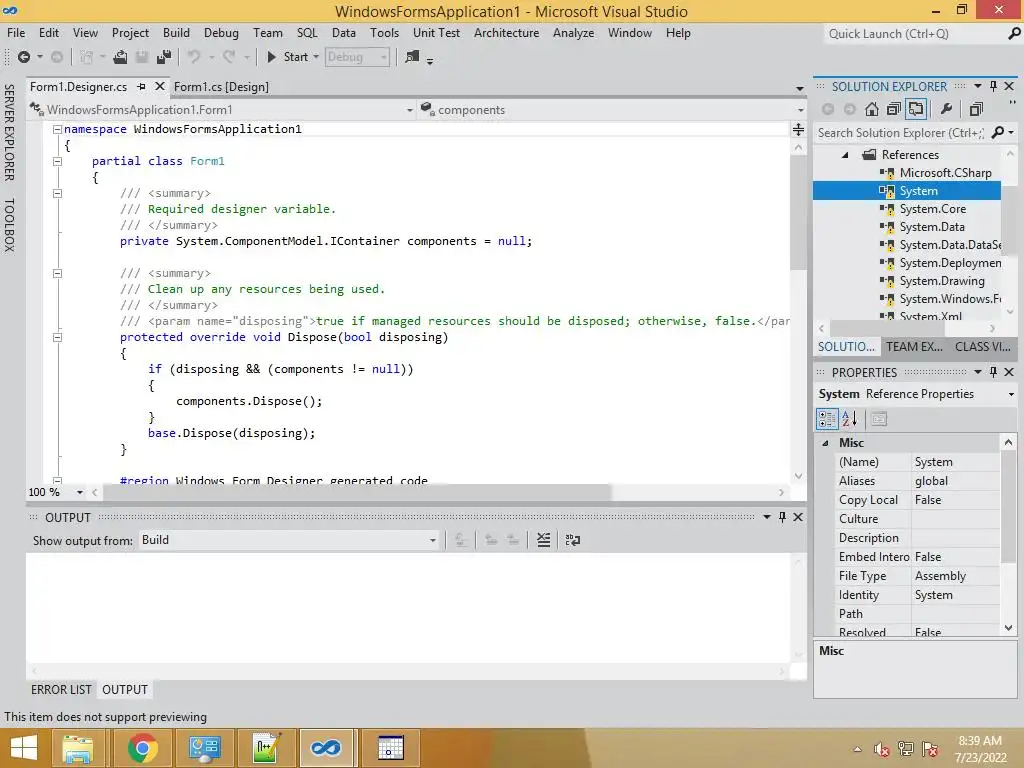Screen dimensions: 1024x768
Task: Click the Save All toolbar icon
Action: point(165,57)
